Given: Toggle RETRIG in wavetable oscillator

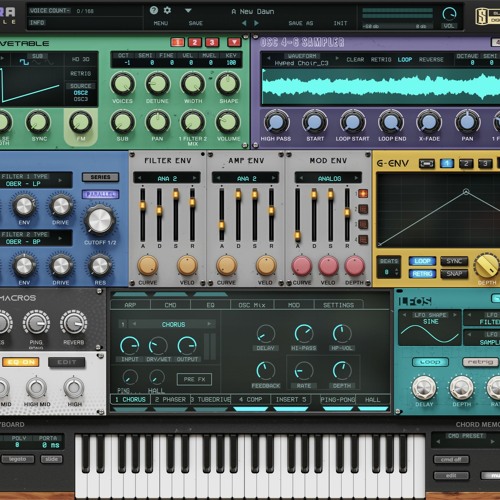Looking at the screenshot, I should [x=80, y=73].
